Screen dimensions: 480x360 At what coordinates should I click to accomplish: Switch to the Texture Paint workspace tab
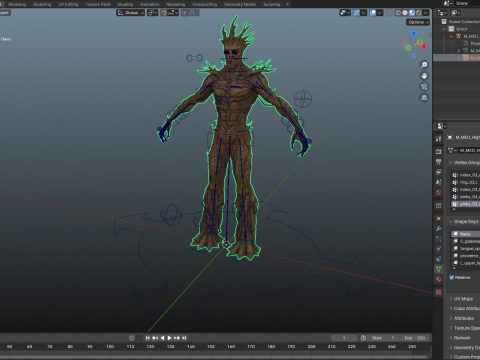point(98,4)
